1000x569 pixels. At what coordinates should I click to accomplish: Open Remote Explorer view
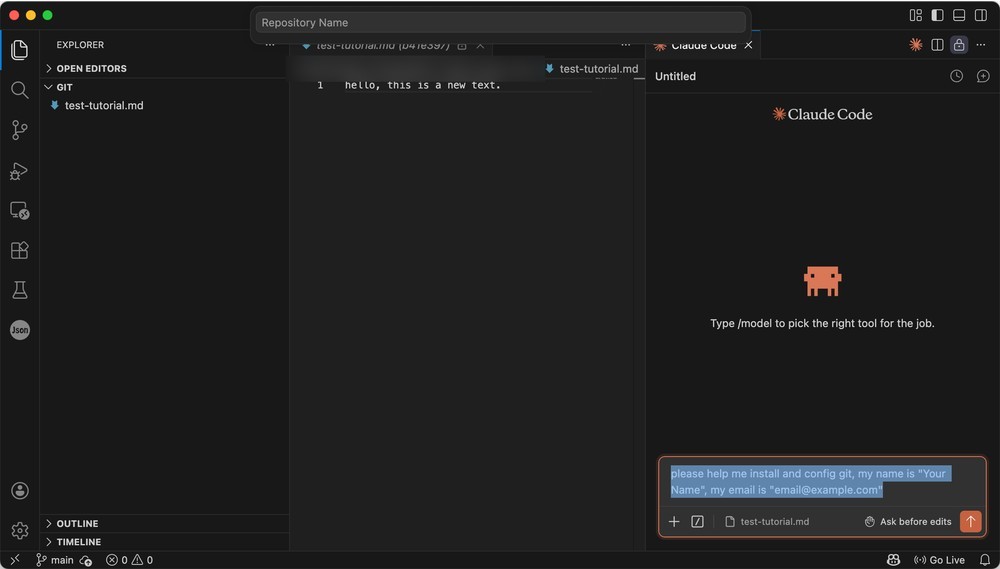(20, 211)
